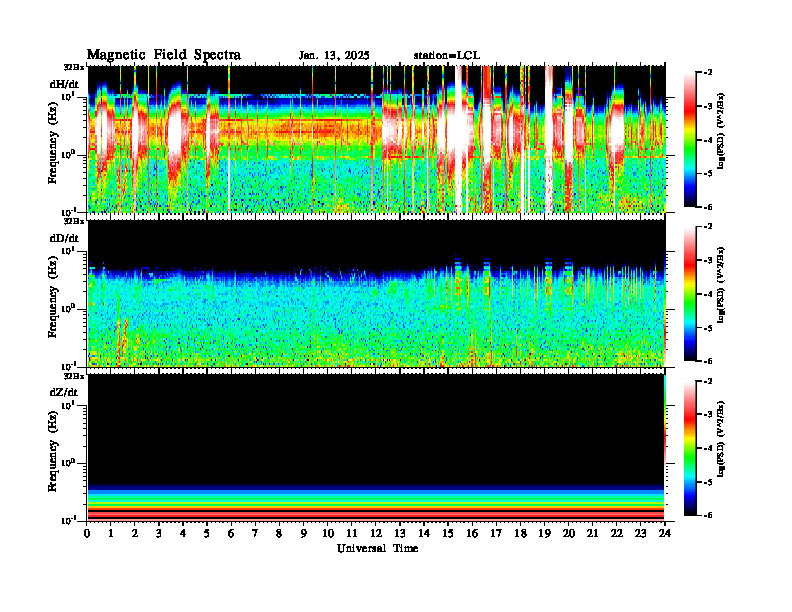The width and height of the screenshot is (792, 612).
Task: Click the "dH/dt" panel label
Action: [64, 84]
